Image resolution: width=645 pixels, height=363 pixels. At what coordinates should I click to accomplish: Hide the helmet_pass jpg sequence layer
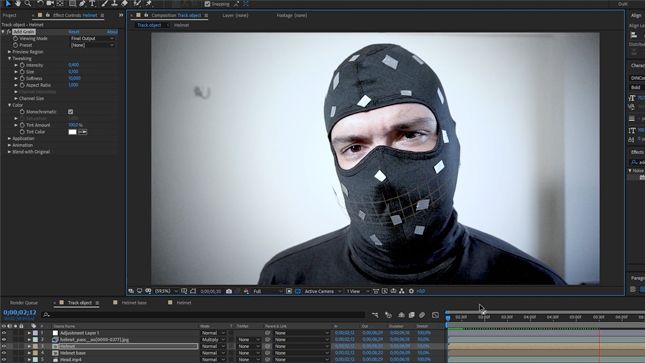tap(4, 340)
